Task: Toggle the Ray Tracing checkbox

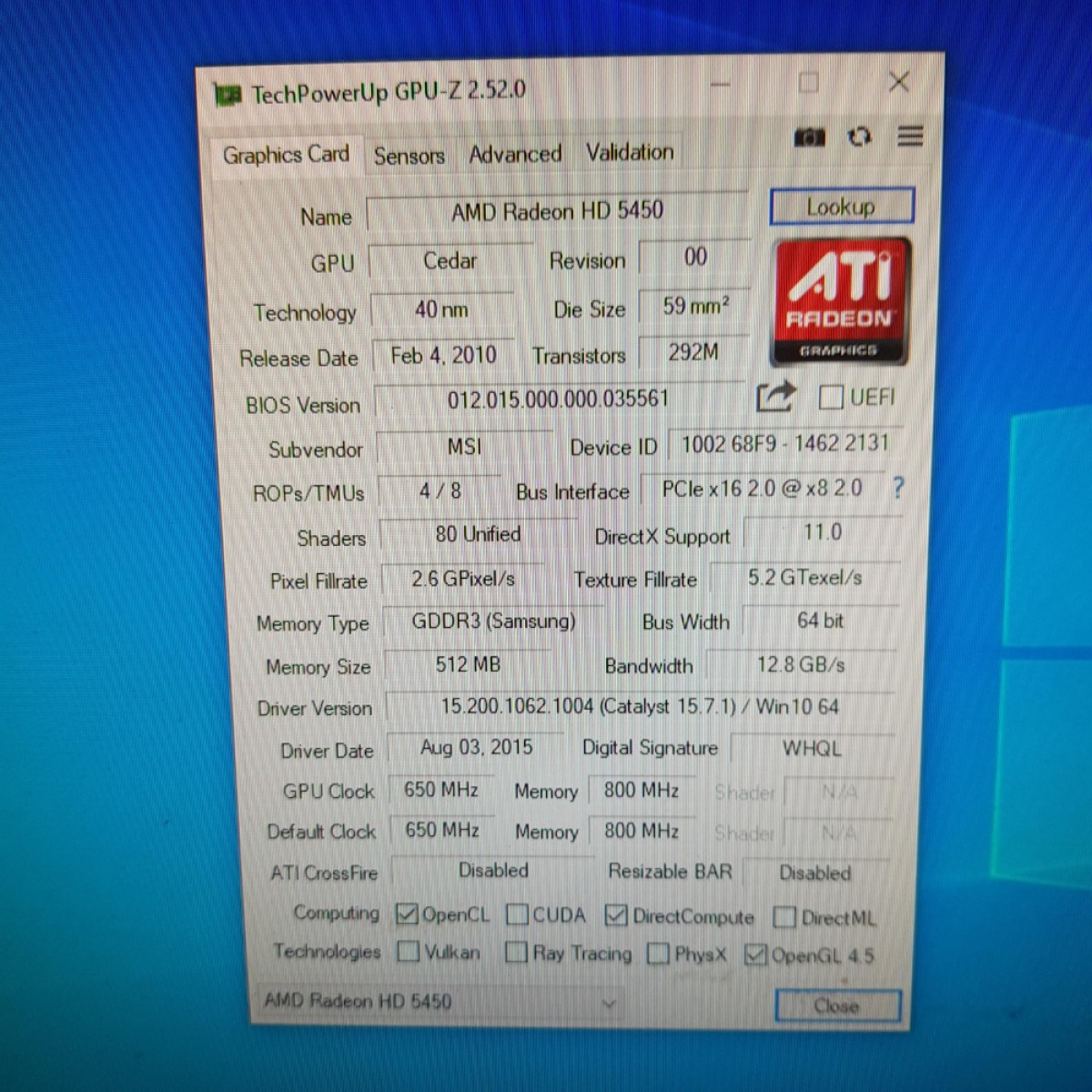Action: (516, 952)
